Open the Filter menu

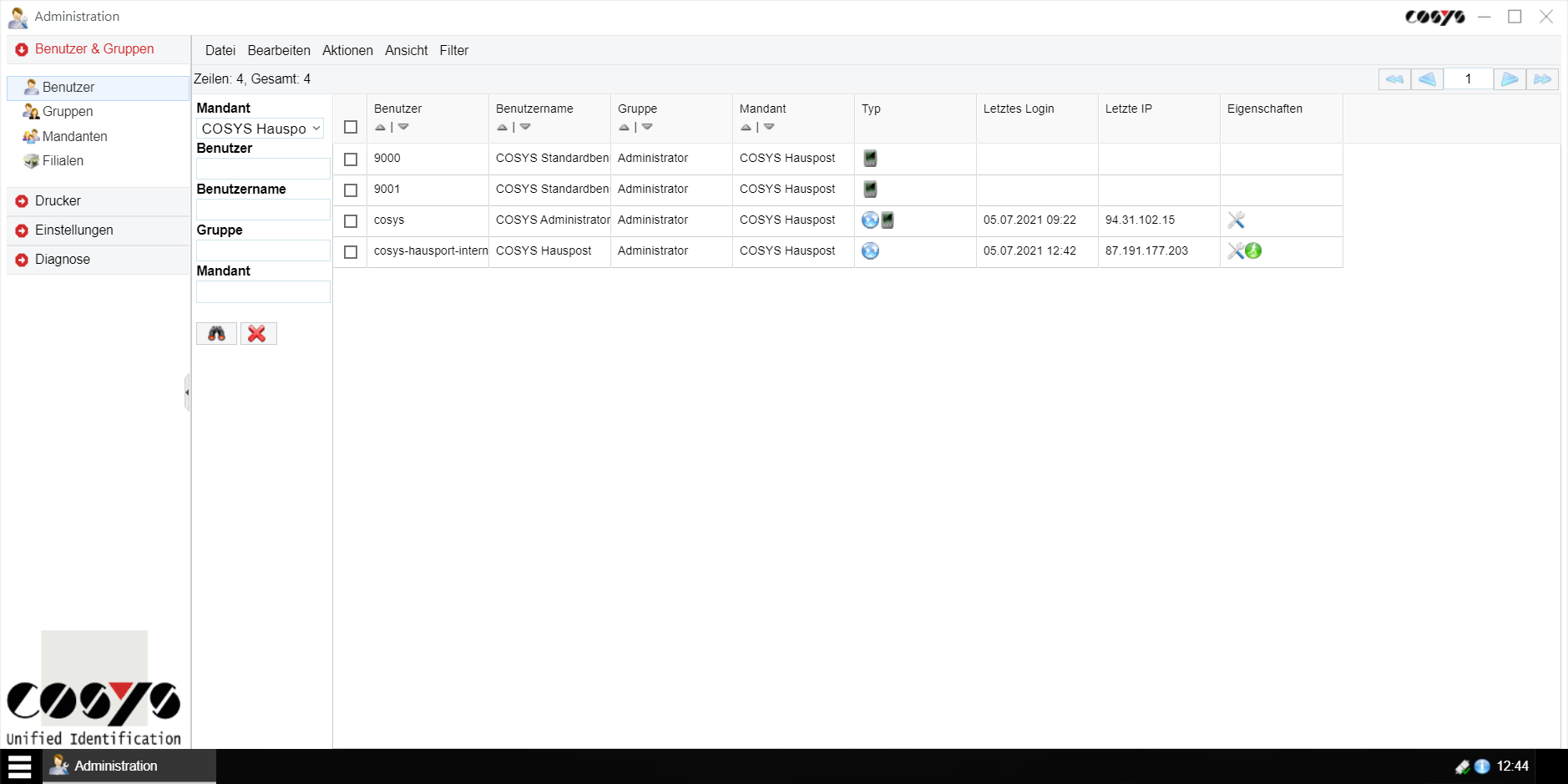(454, 51)
